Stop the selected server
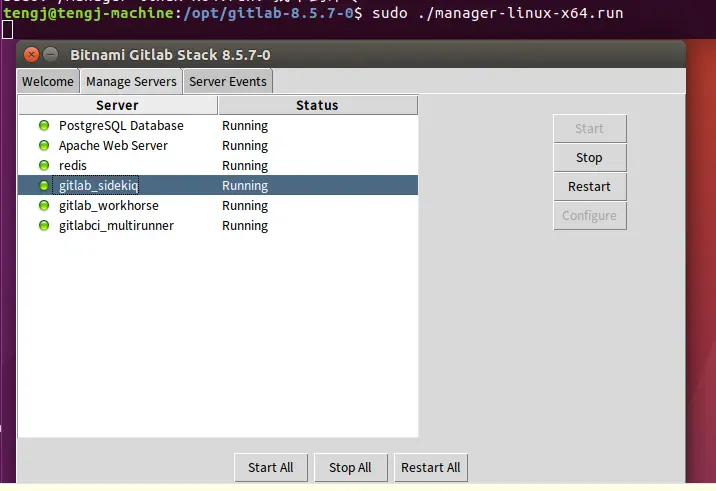Screen dimensions: 716x491 pyautogui.click(x=590, y=158)
